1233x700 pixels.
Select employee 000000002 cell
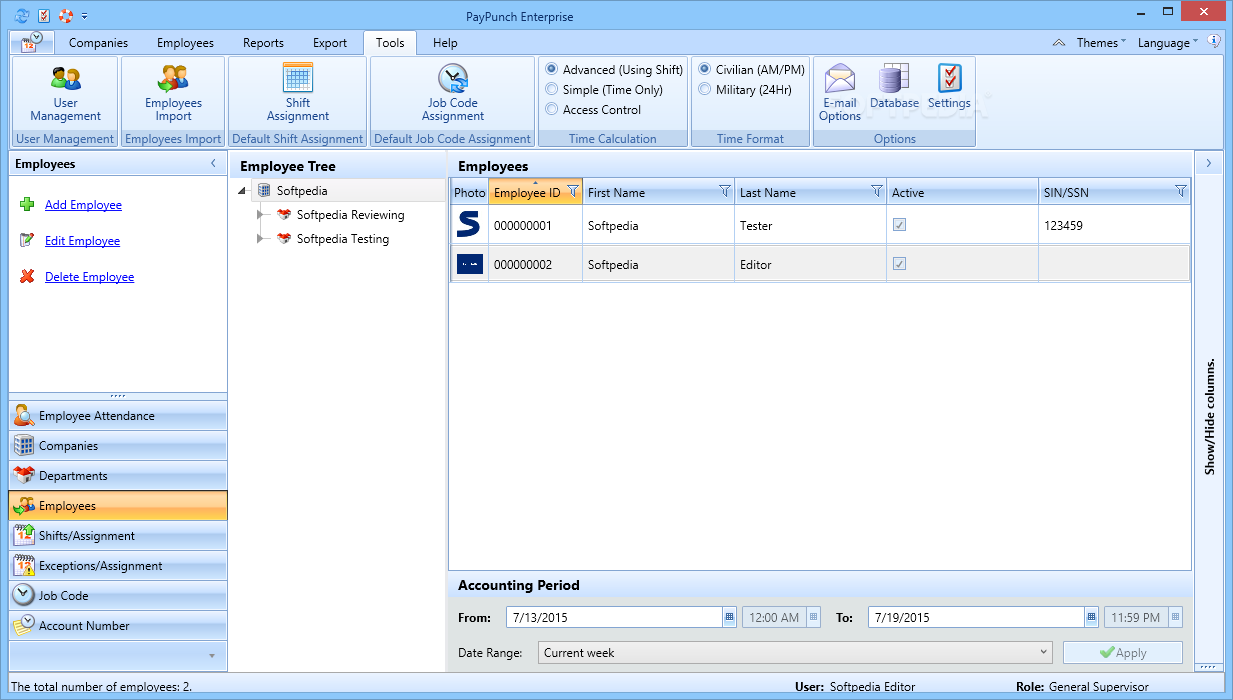[x=535, y=265]
